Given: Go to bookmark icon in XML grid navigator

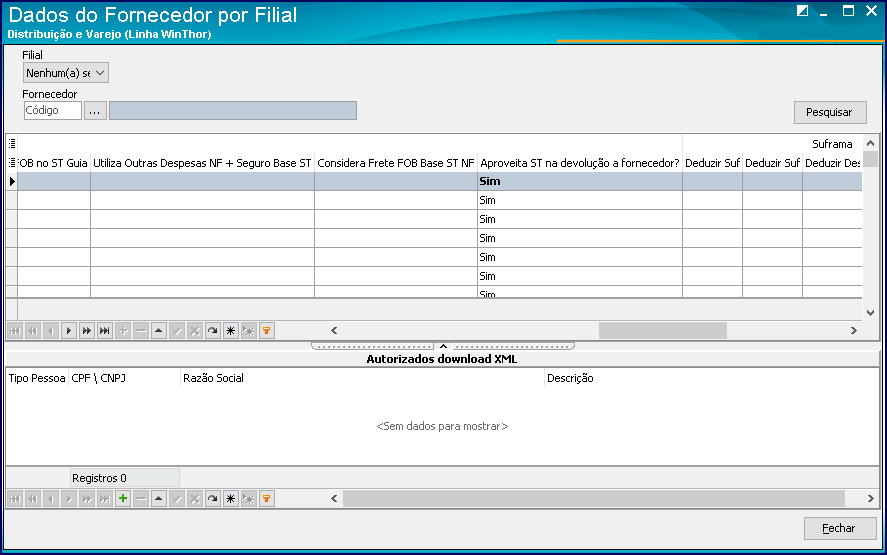Looking at the screenshot, I should (x=249, y=499).
